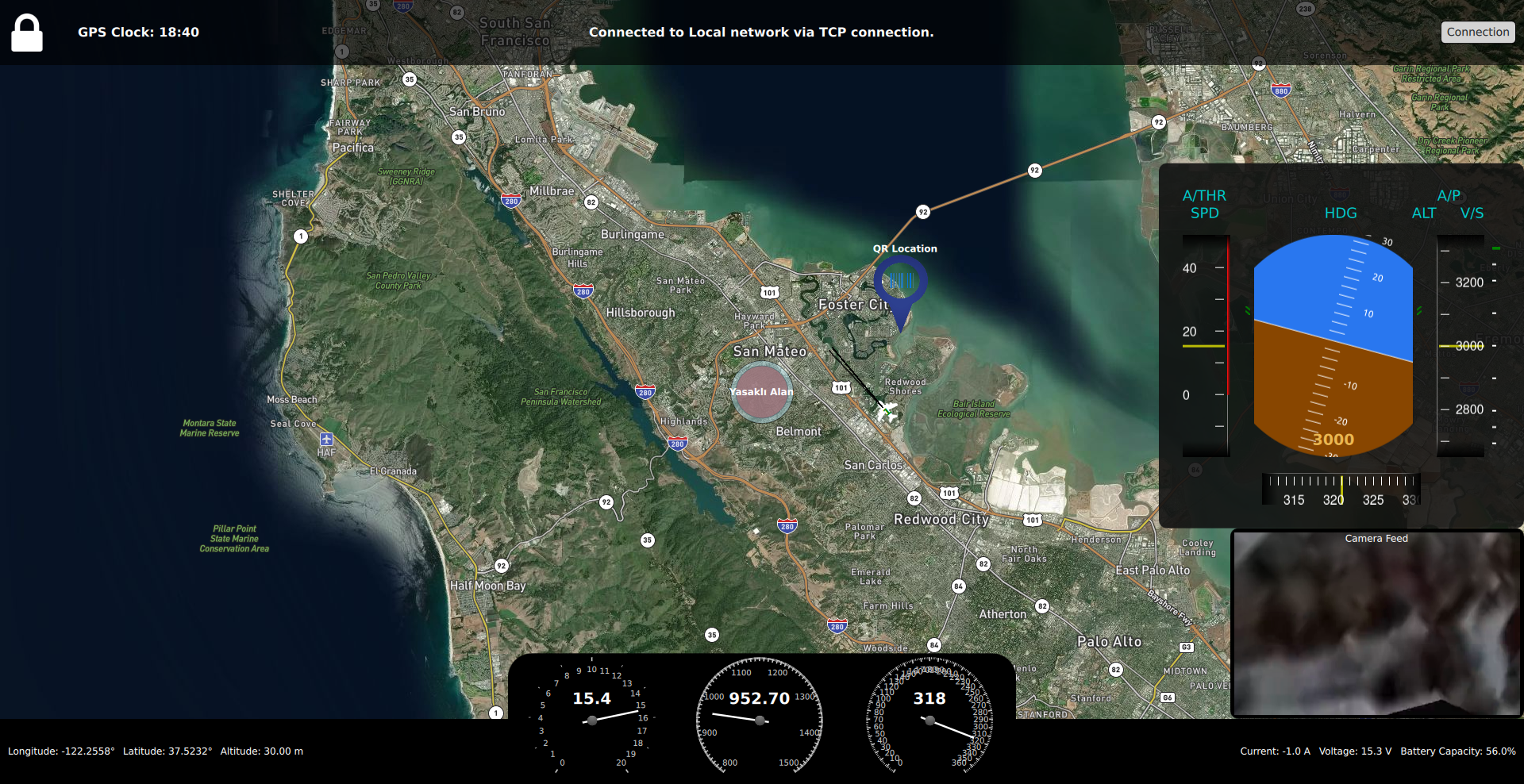Select the white aircraft marker on map

887,410
